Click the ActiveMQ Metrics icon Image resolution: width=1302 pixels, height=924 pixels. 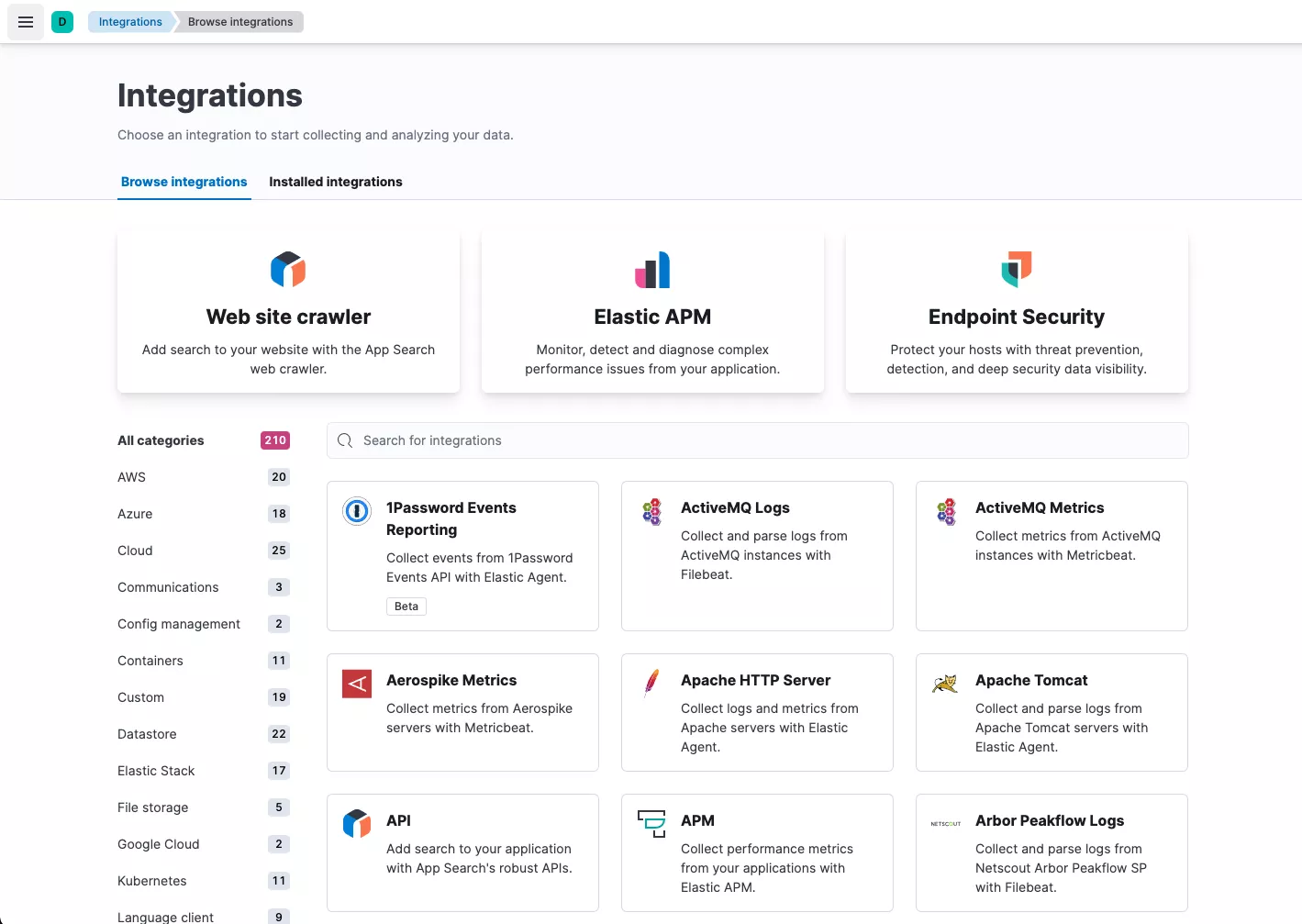click(x=946, y=511)
